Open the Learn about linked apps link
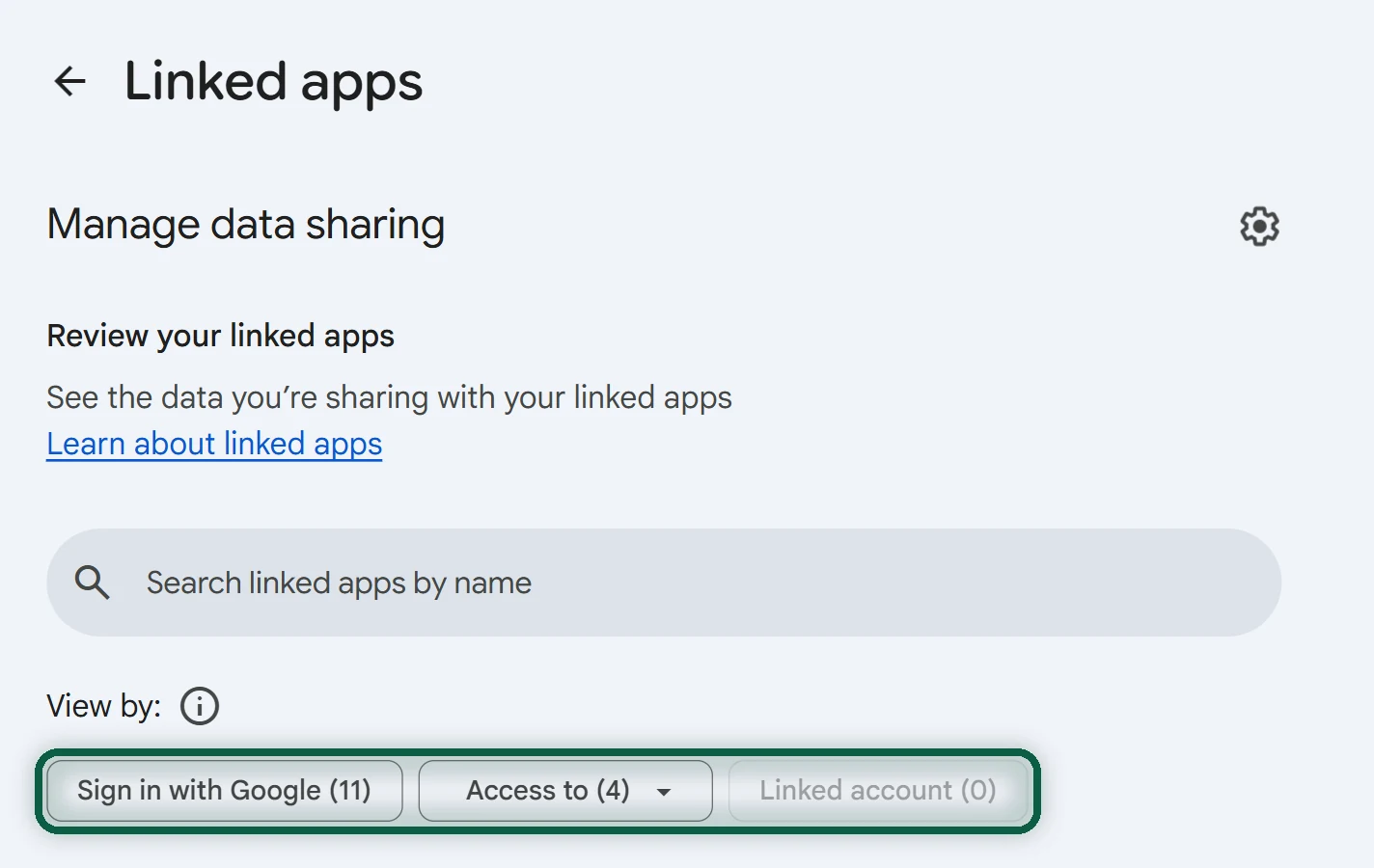1374x868 pixels. (x=214, y=444)
